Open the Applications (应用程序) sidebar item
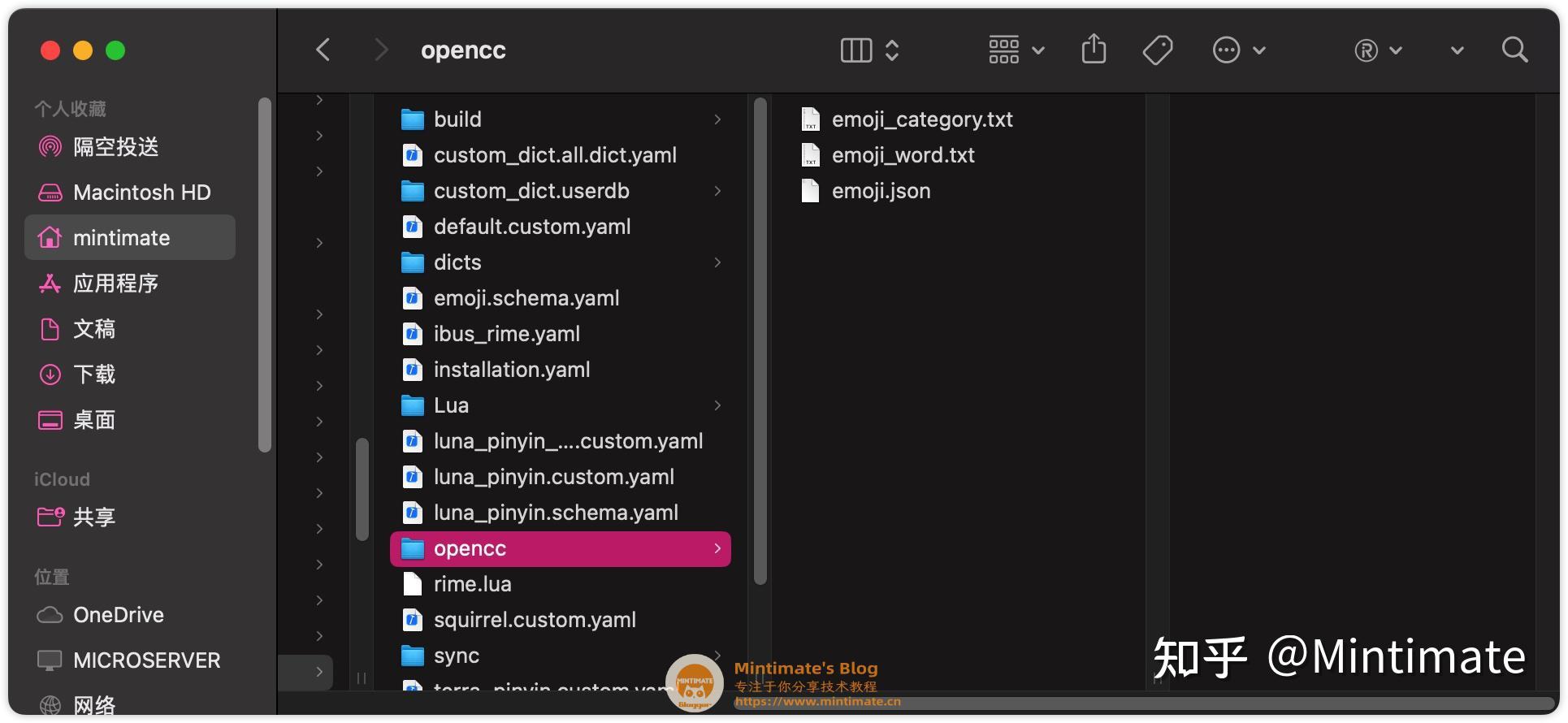This screenshot has width=1568, height=723. pyautogui.click(x=115, y=284)
